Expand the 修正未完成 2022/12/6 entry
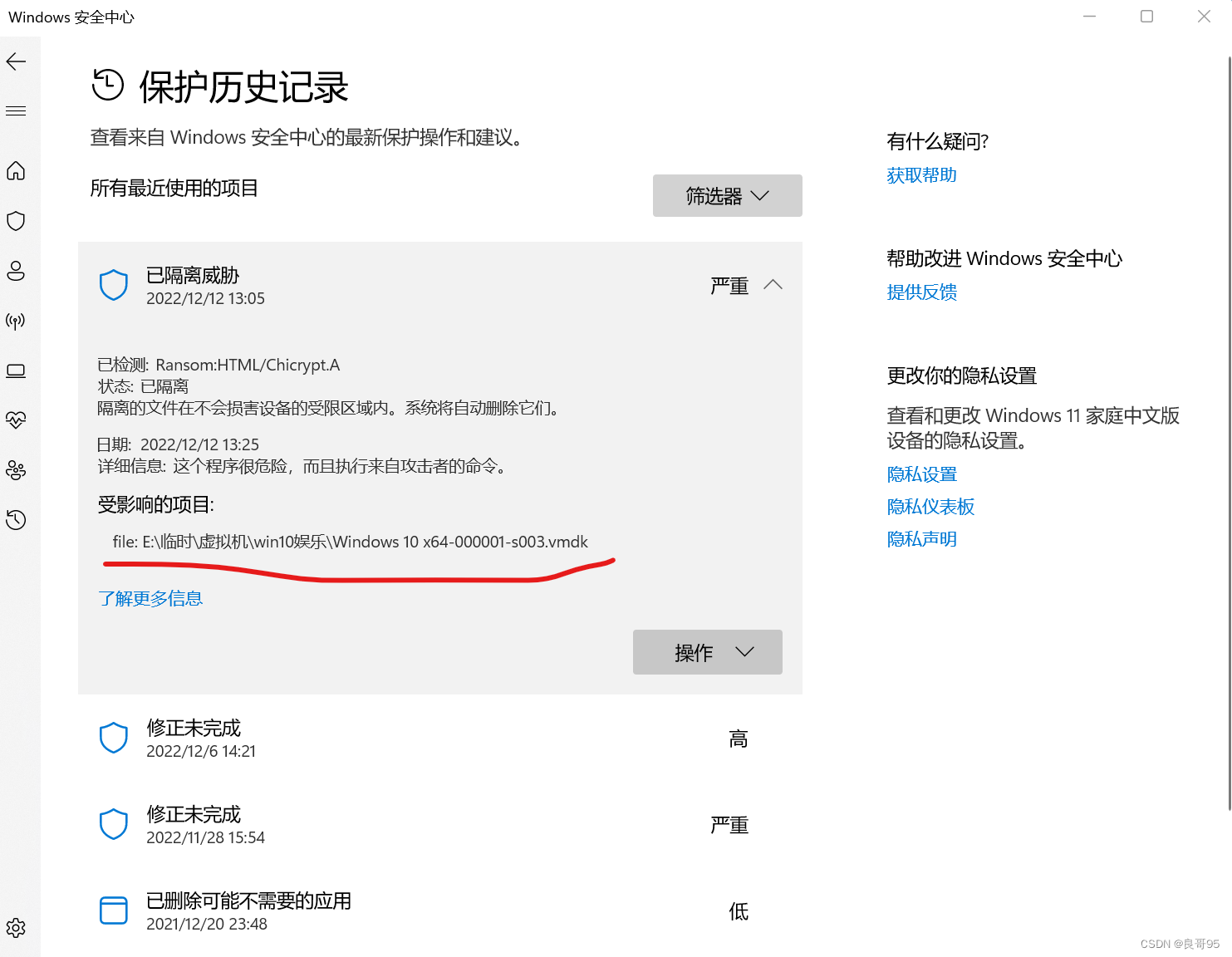This screenshot has width=1232, height=957. pos(440,739)
